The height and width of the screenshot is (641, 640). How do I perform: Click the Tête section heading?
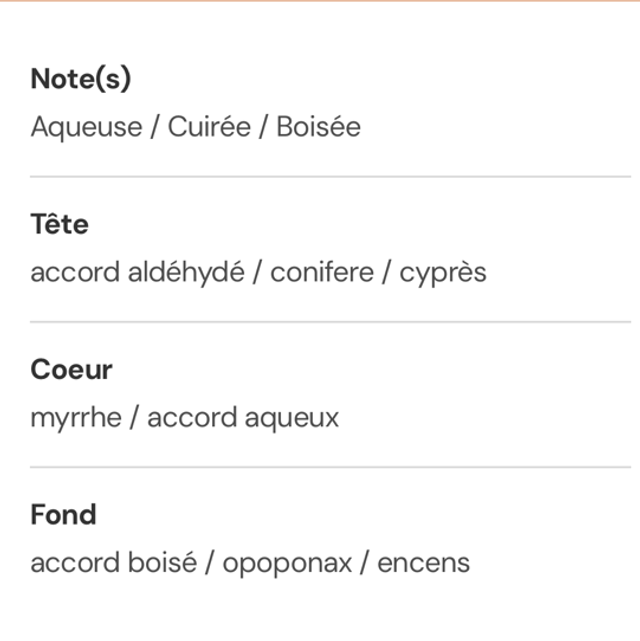59,224
